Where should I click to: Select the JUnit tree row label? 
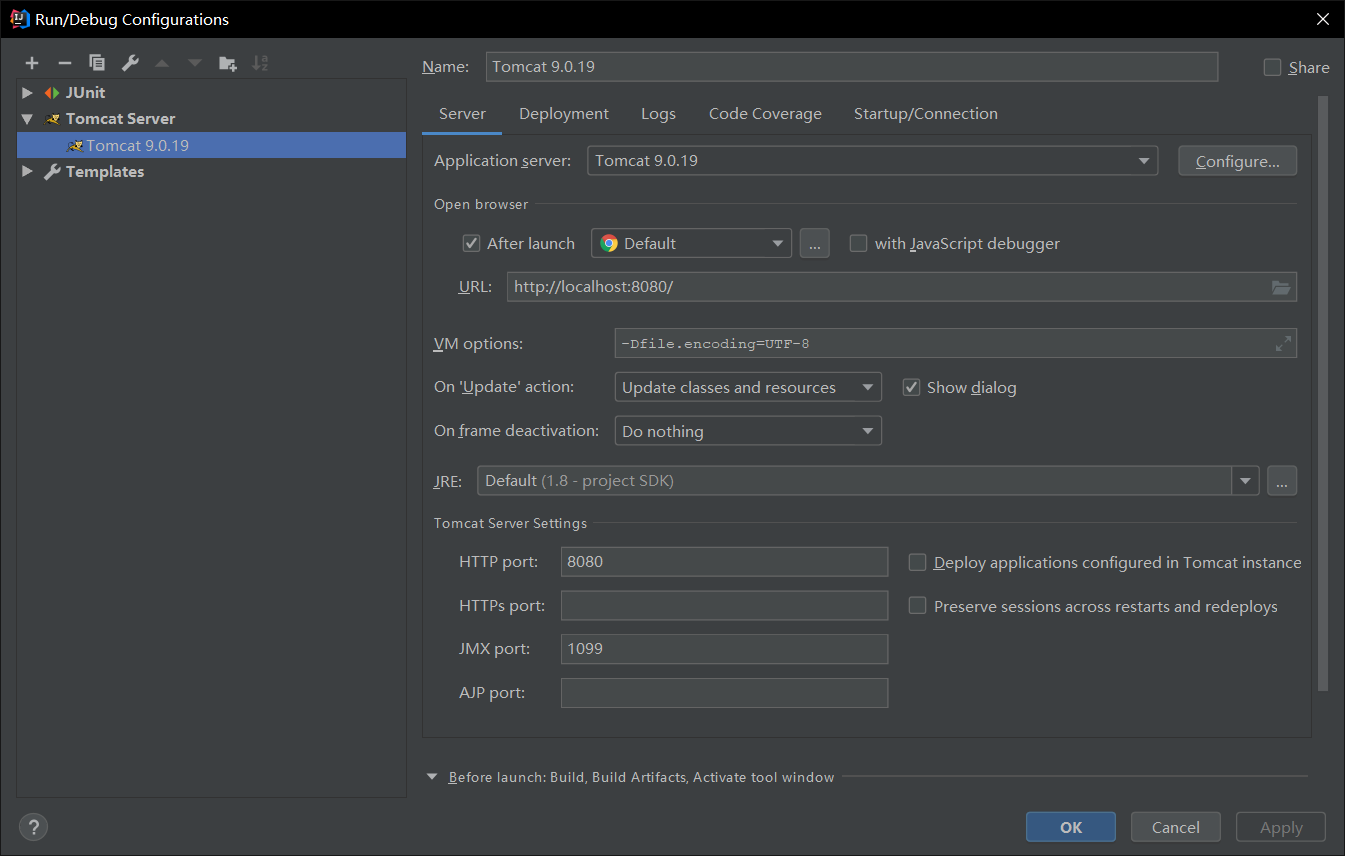86,92
